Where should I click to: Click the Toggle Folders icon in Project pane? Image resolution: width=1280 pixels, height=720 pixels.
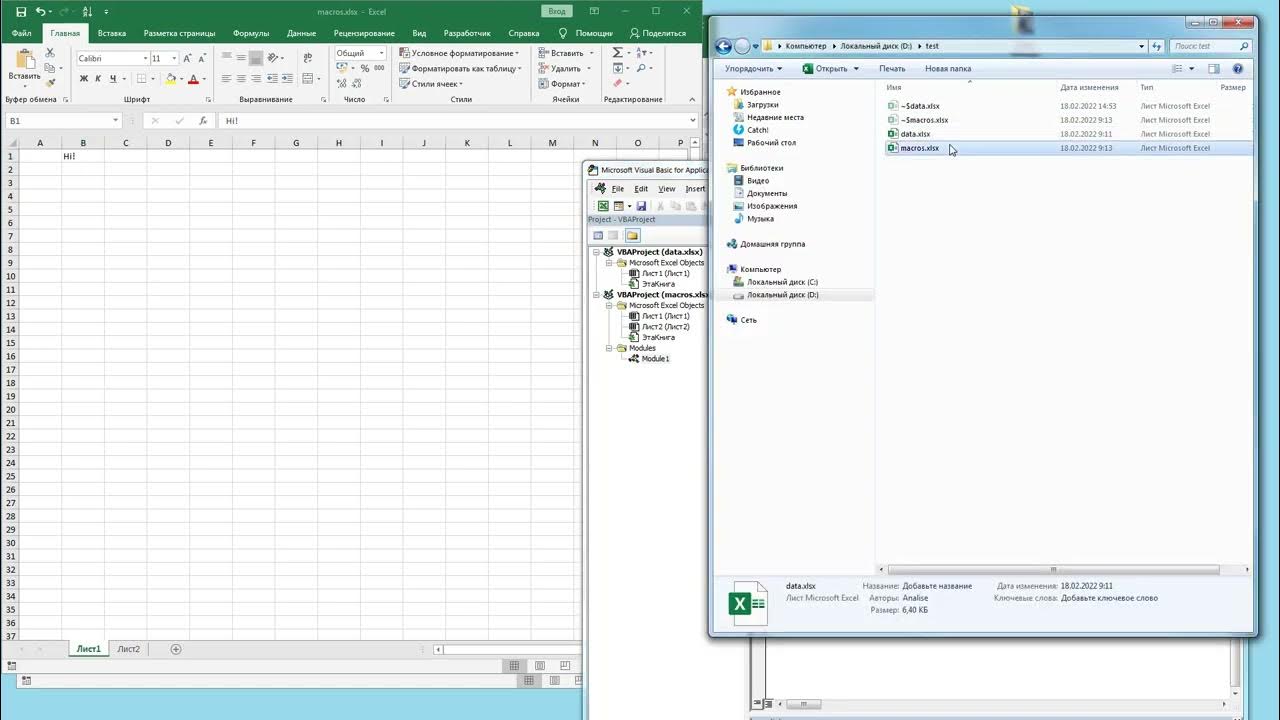(x=632, y=235)
